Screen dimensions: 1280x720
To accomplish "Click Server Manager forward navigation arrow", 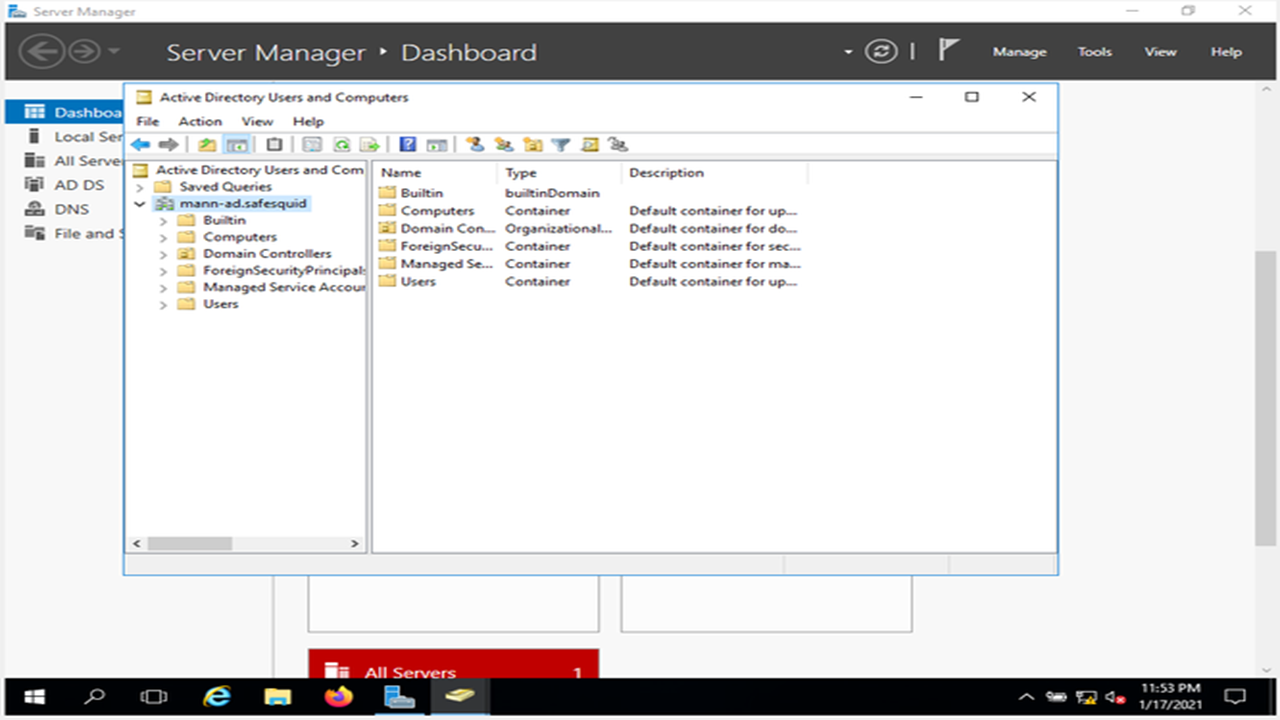I will pyautogui.click(x=84, y=52).
